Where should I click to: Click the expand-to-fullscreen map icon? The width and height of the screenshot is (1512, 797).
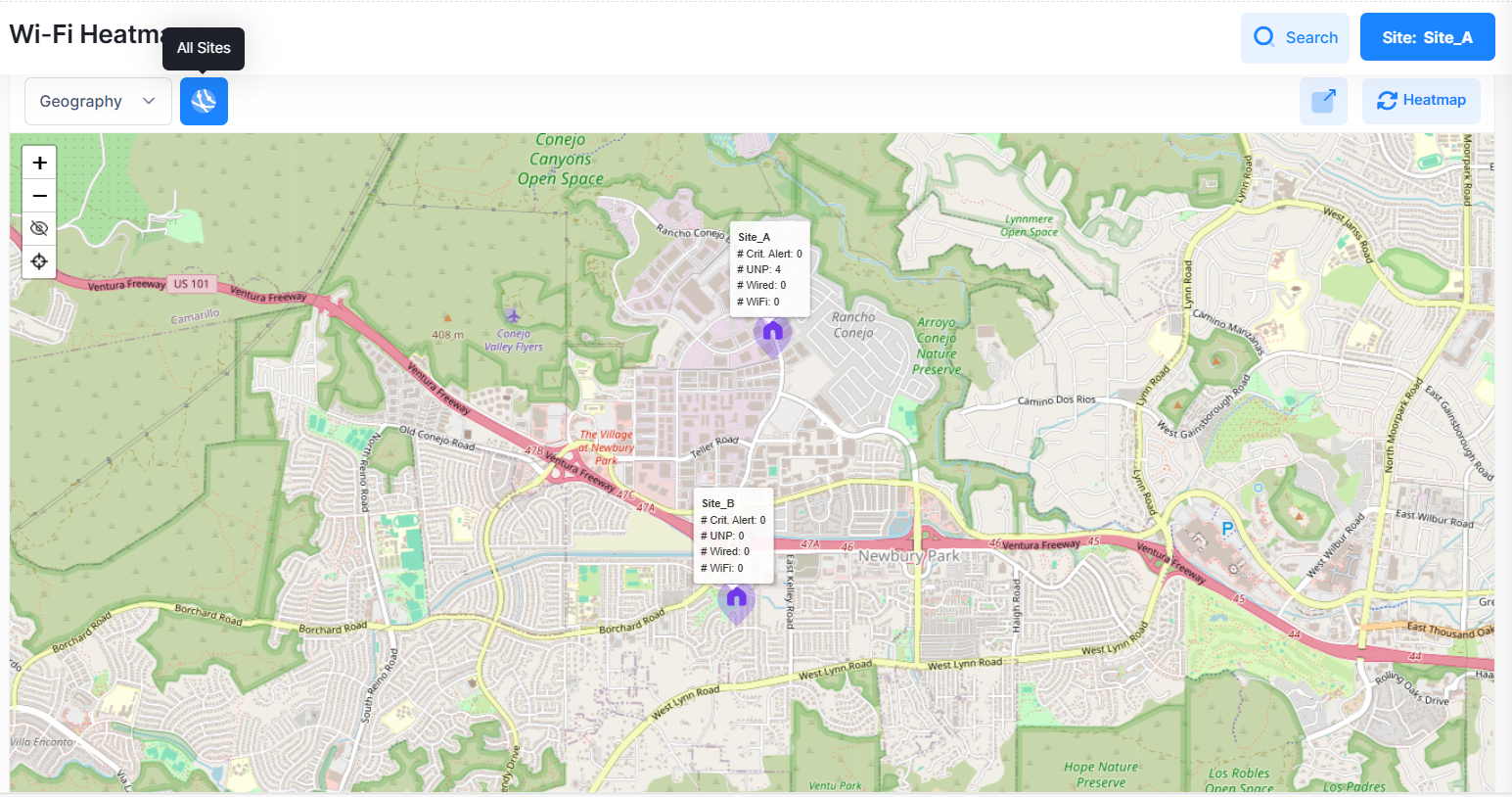click(x=1323, y=101)
